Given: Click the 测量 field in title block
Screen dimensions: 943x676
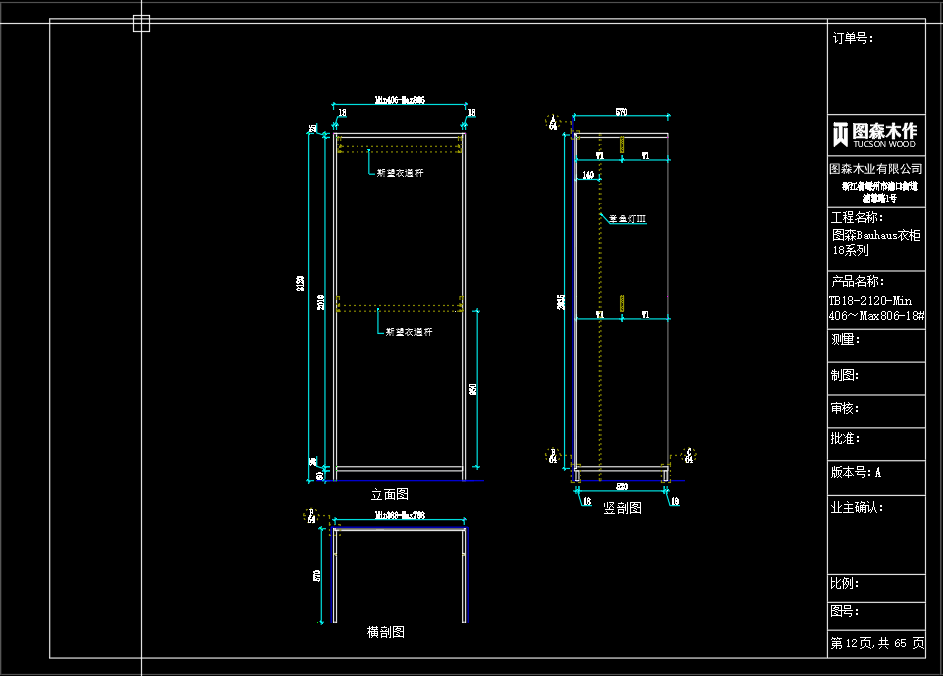Looking at the screenshot, I should click(x=845, y=339).
